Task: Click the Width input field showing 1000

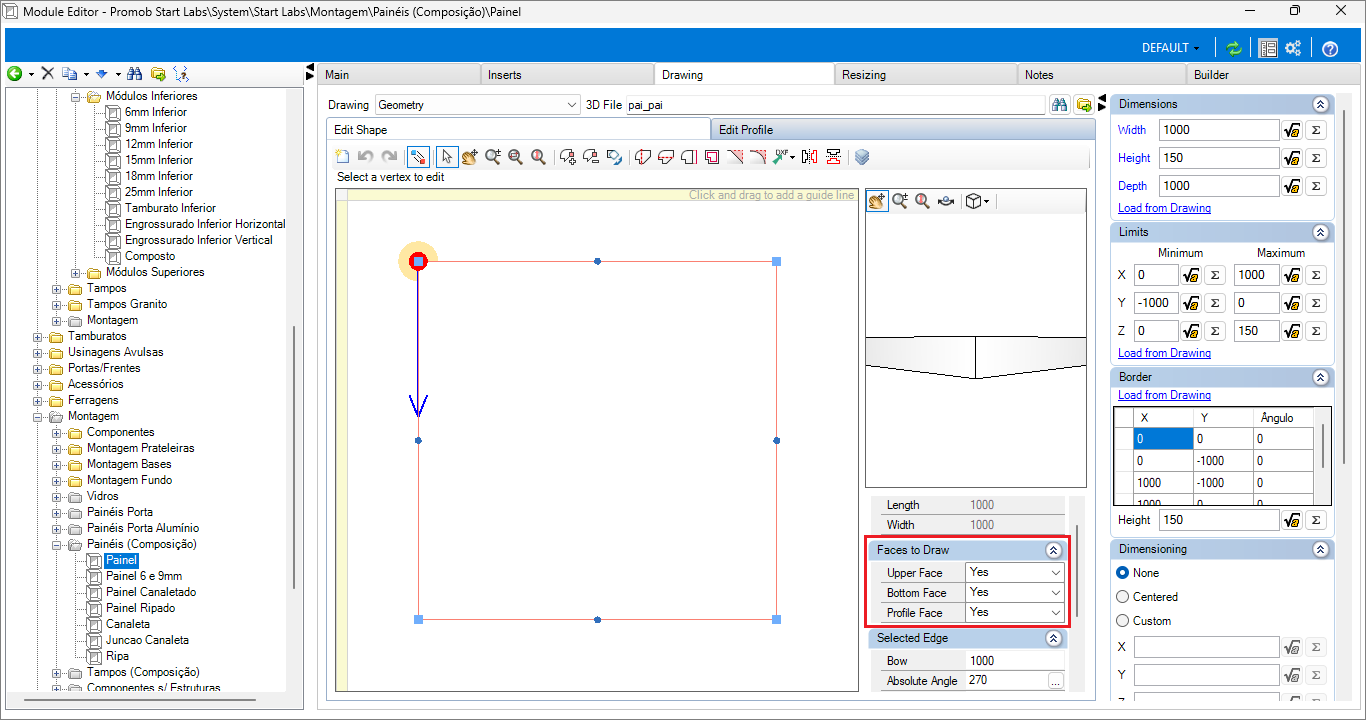Action: click(1219, 130)
